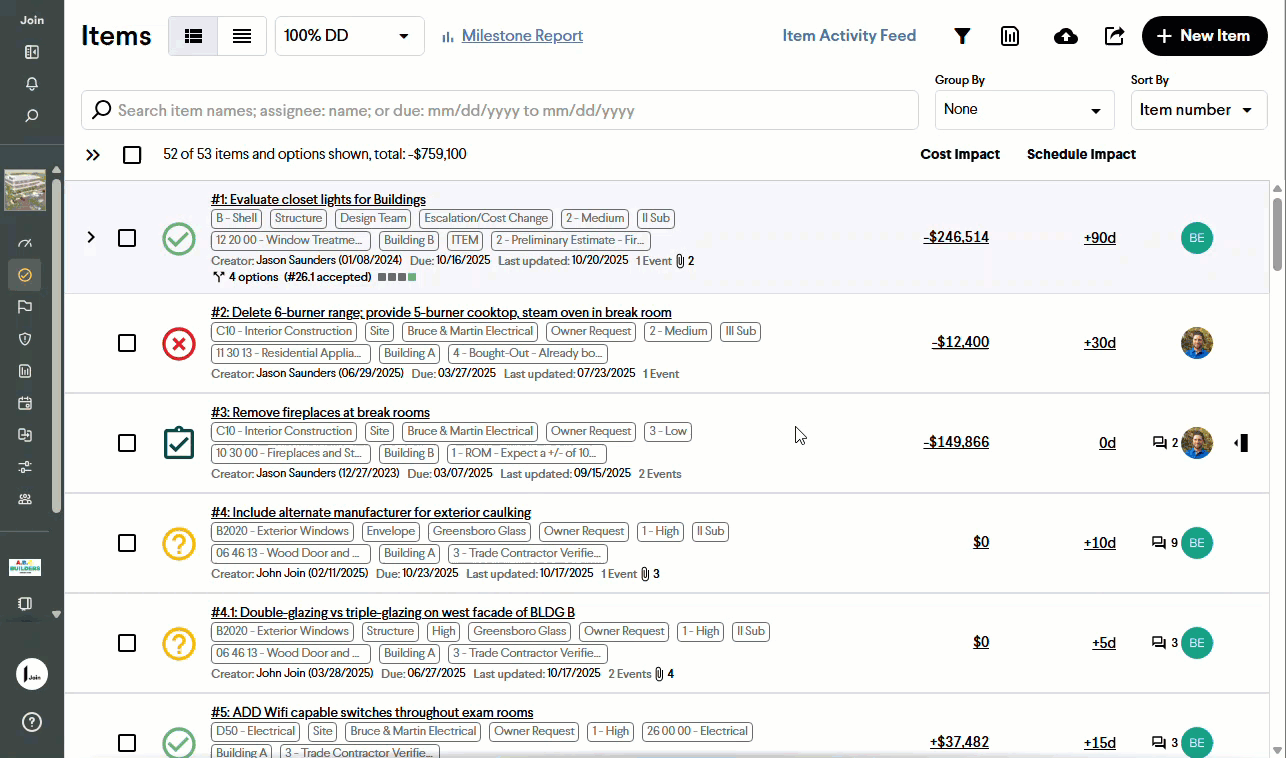Click the item search input field
This screenshot has width=1286, height=758.
point(500,110)
